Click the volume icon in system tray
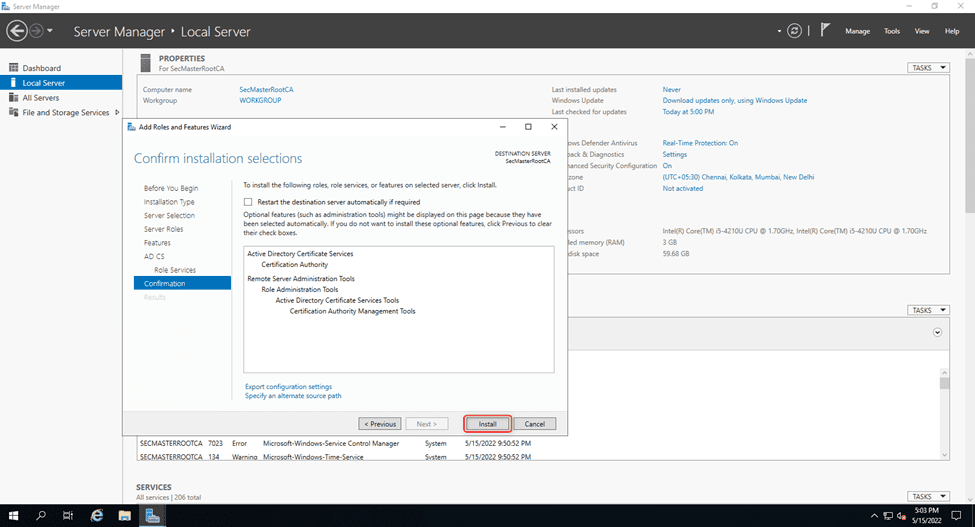Image resolution: width=975 pixels, height=527 pixels. (902, 516)
